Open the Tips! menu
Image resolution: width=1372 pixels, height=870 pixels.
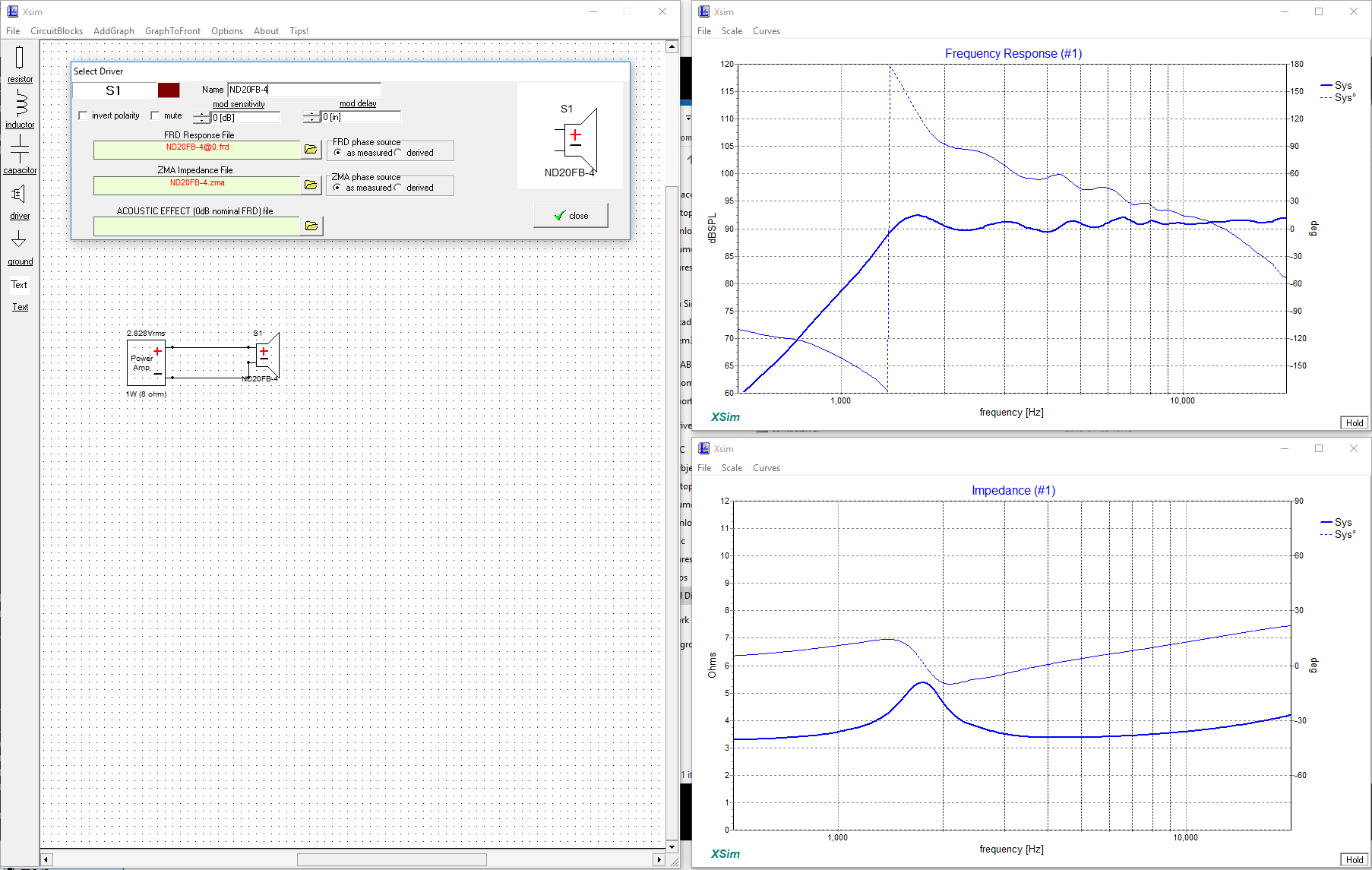coord(299,31)
